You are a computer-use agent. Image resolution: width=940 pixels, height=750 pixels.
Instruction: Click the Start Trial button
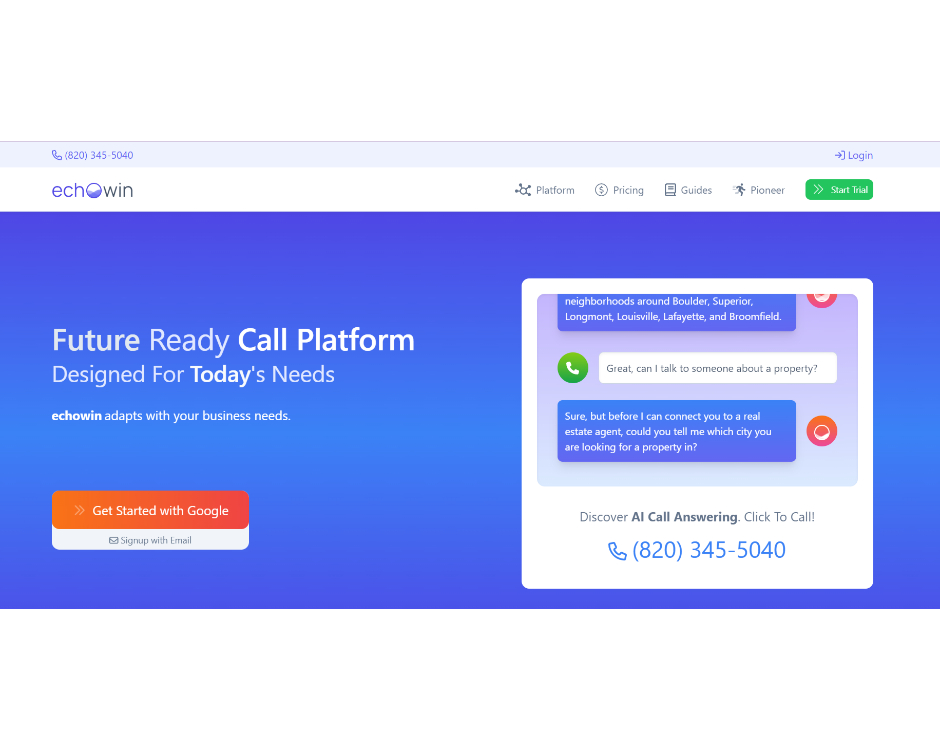pos(839,190)
